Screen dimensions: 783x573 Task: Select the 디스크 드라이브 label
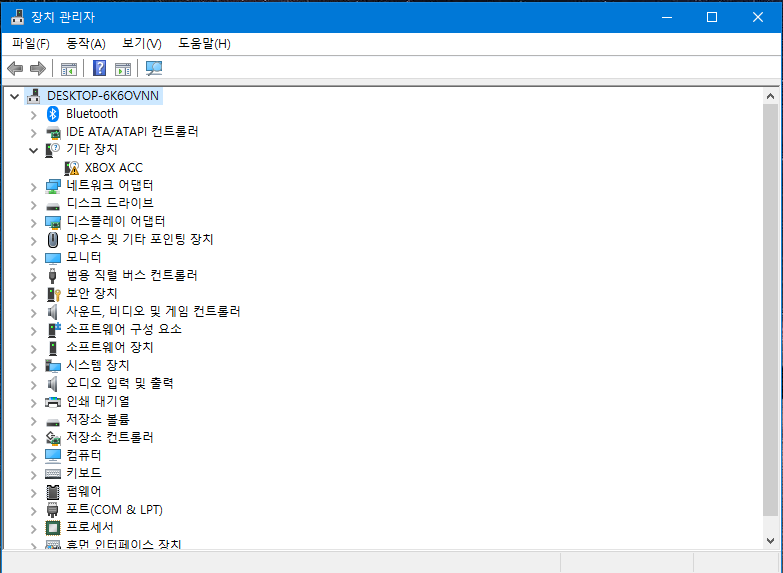coord(110,203)
